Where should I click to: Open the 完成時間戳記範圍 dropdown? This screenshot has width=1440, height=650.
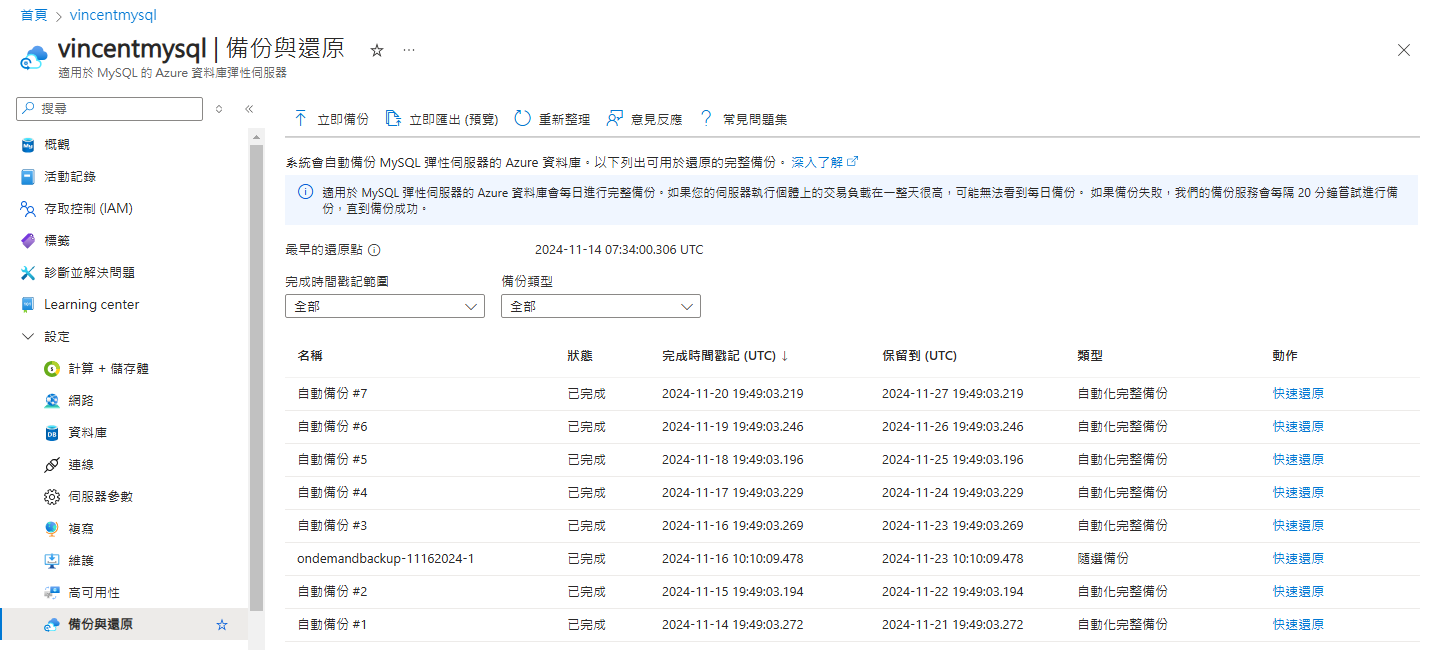385,306
